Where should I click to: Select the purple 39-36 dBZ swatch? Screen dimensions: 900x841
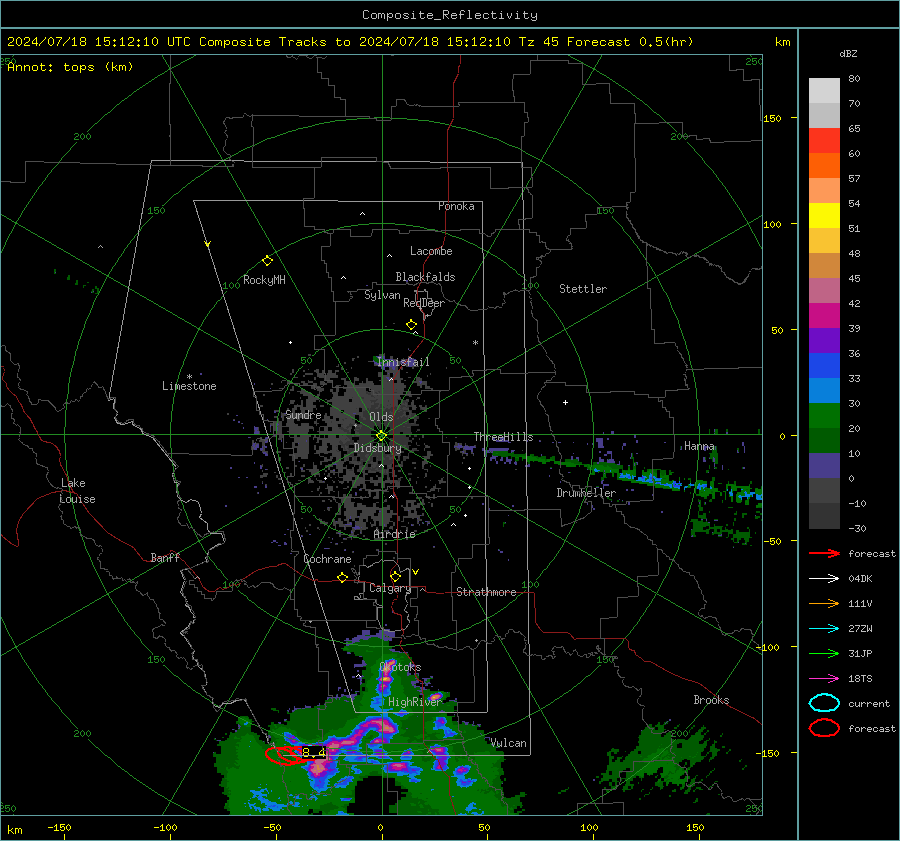click(824, 340)
